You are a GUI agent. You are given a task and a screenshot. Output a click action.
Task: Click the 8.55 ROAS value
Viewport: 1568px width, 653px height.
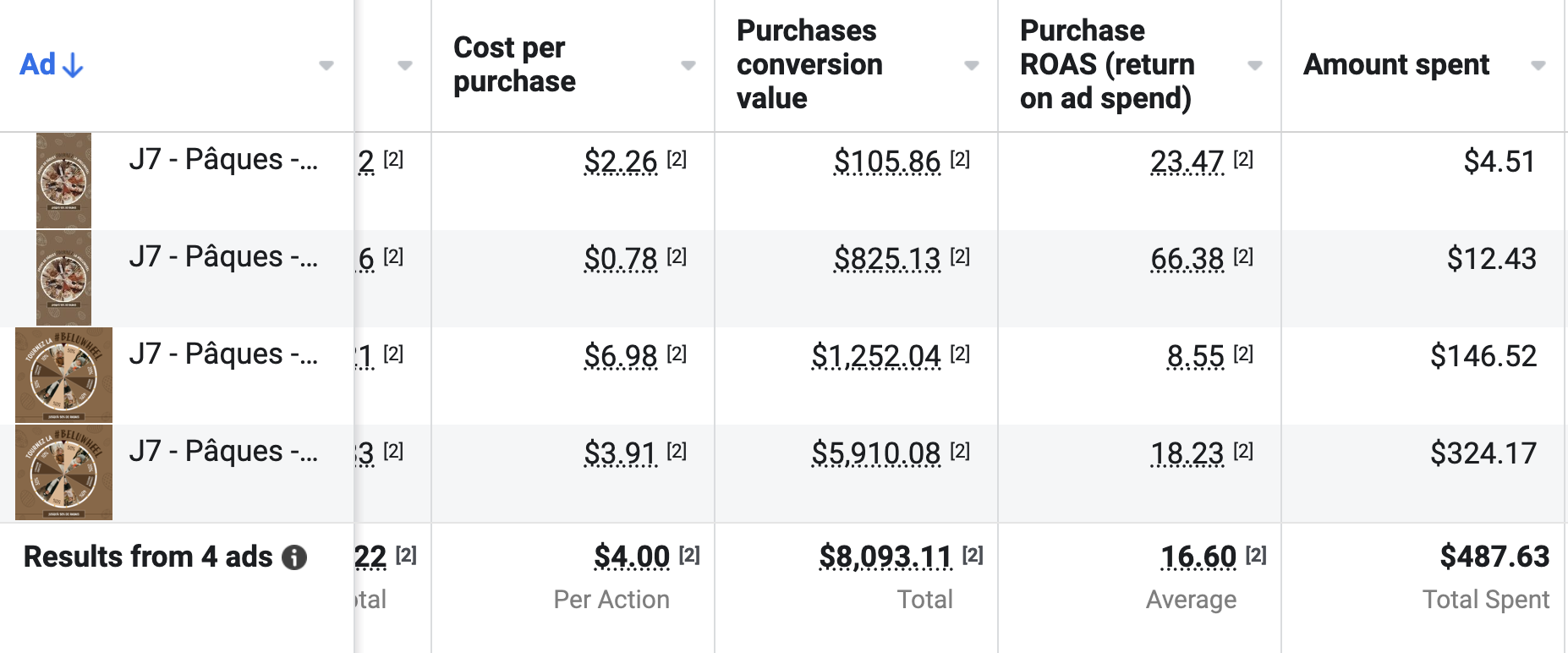click(x=1195, y=356)
